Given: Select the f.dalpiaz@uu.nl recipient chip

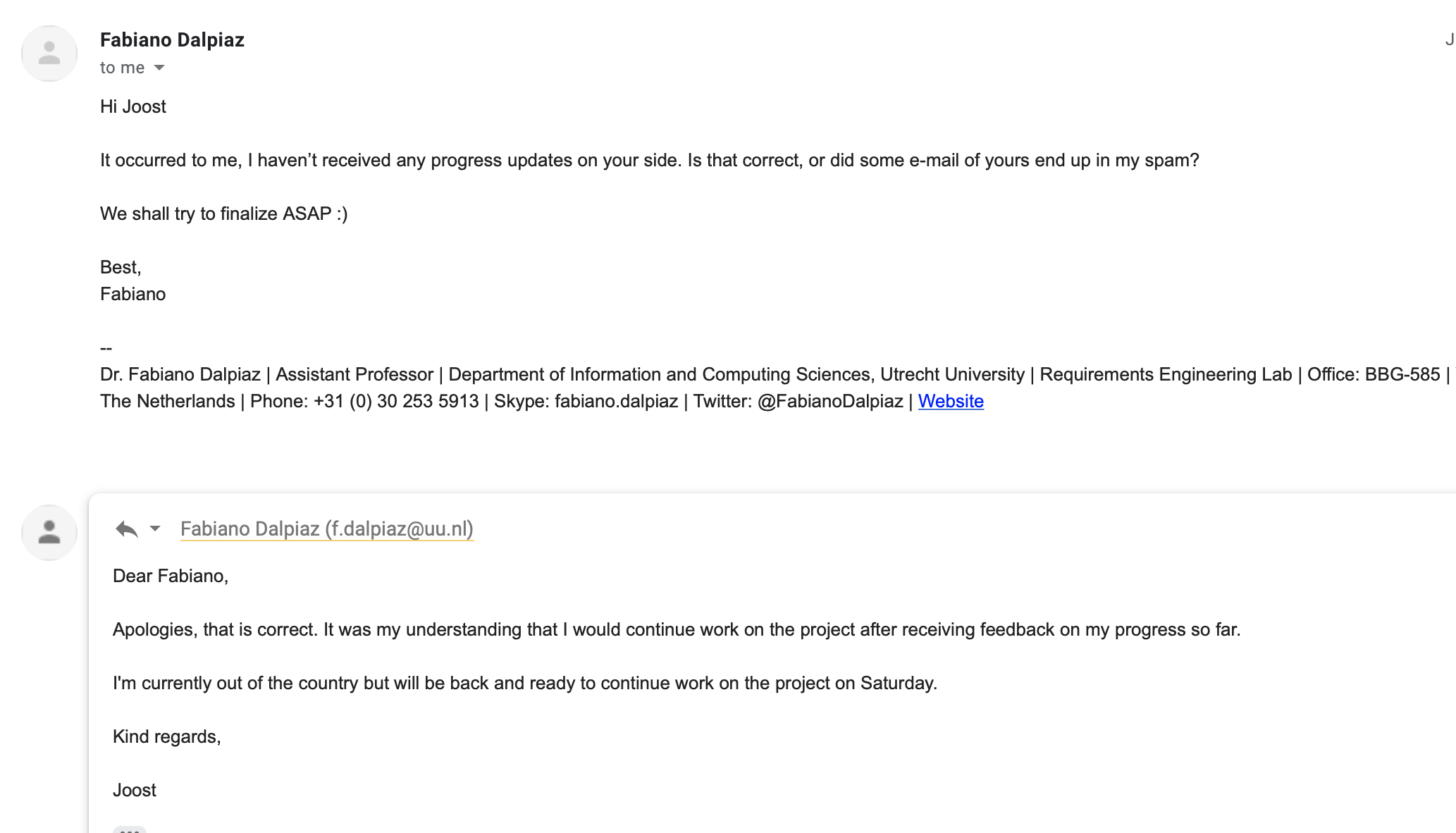Looking at the screenshot, I should point(326,529).
